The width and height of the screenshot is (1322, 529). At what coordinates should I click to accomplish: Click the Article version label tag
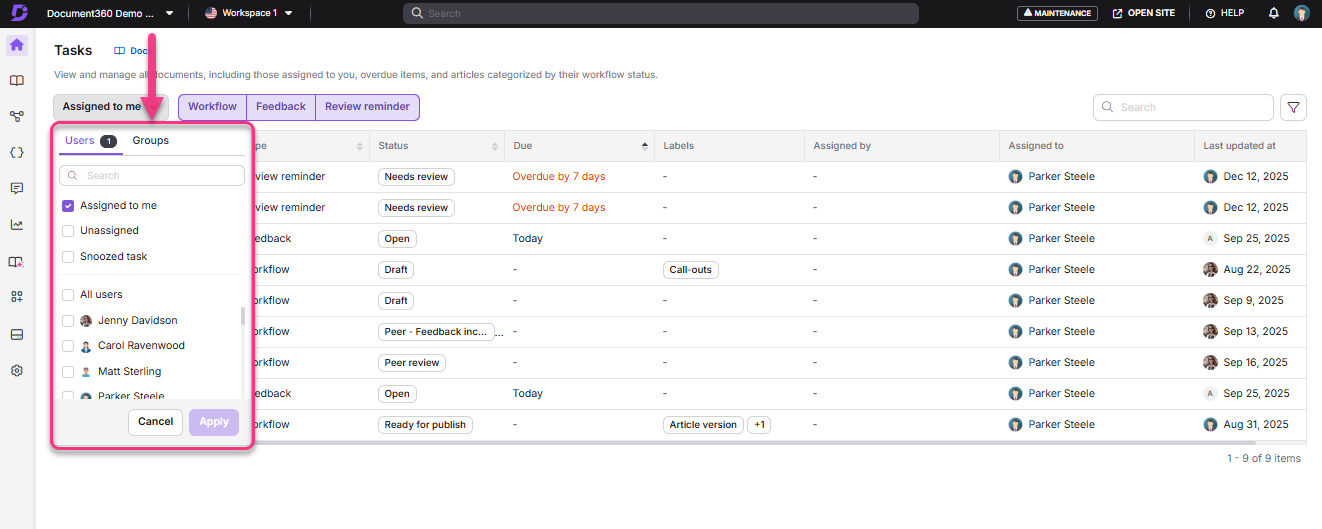(x=703, y=424)
